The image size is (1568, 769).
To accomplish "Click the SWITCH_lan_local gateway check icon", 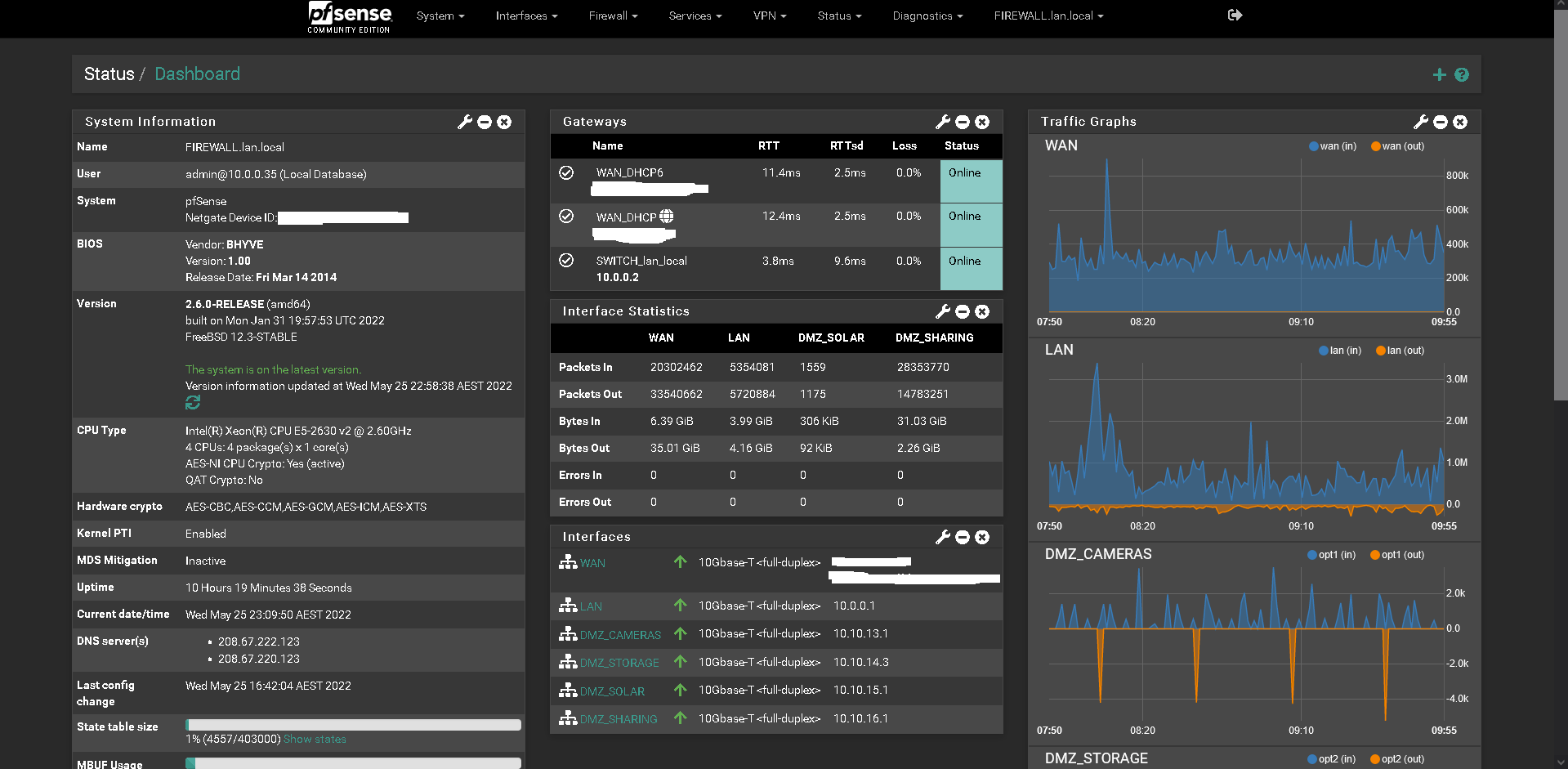I will point(566,260).
